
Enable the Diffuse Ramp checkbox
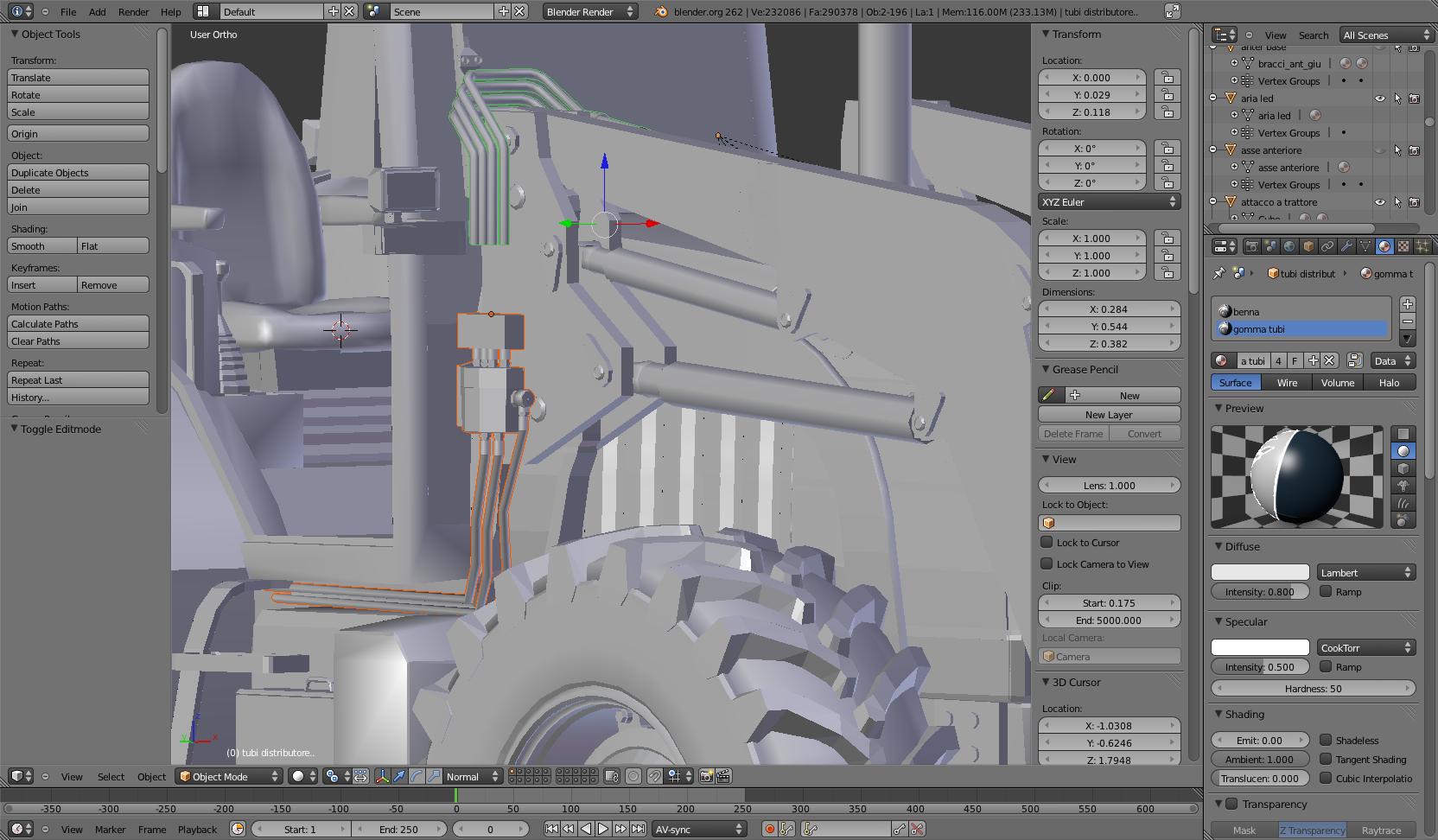(x=1326, y=591)
